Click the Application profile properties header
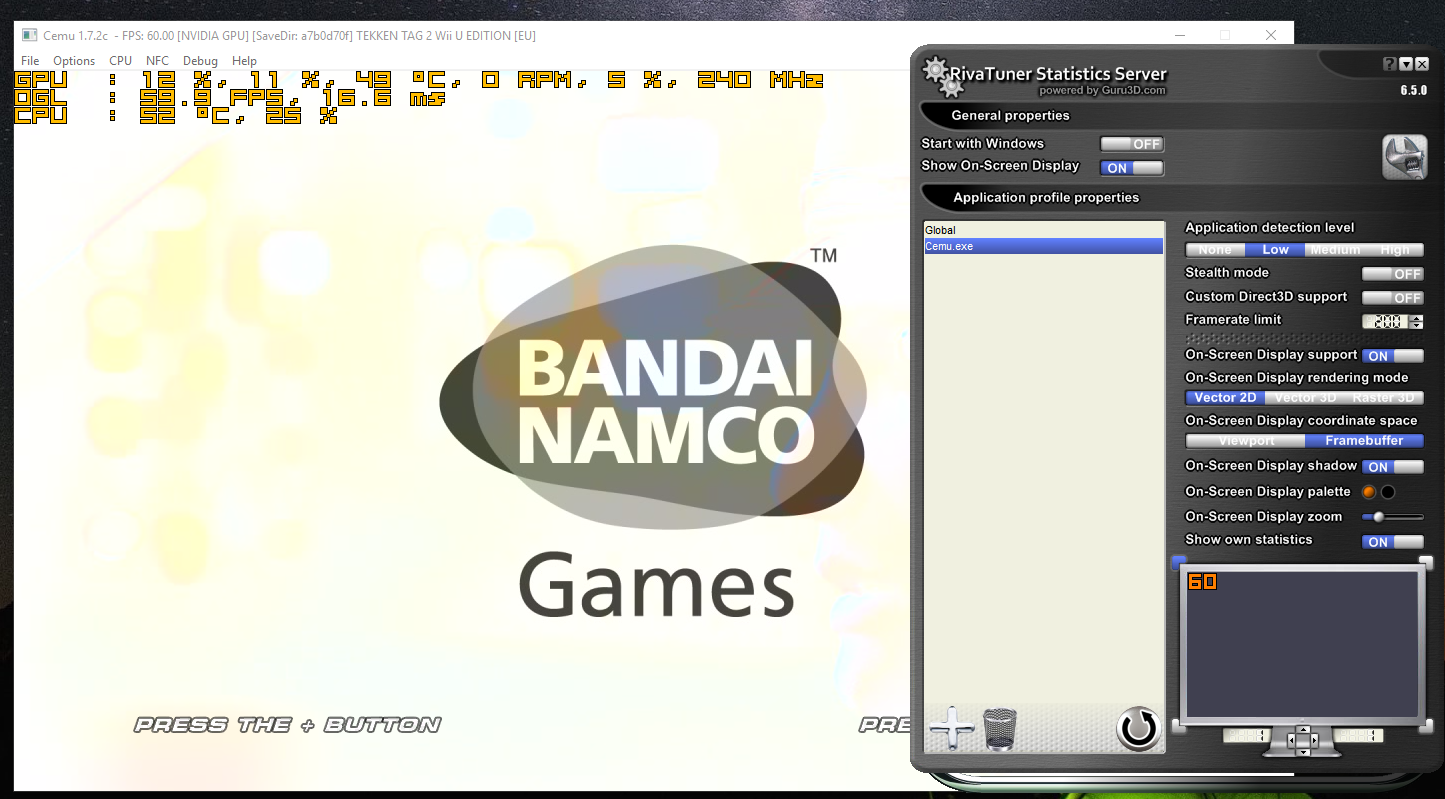 click(x=1046, y=198)
